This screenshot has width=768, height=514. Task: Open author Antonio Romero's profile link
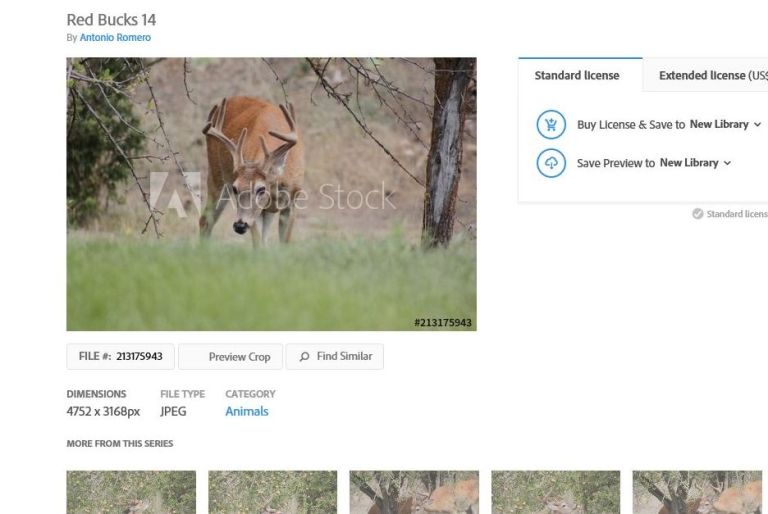click(115, 38)
